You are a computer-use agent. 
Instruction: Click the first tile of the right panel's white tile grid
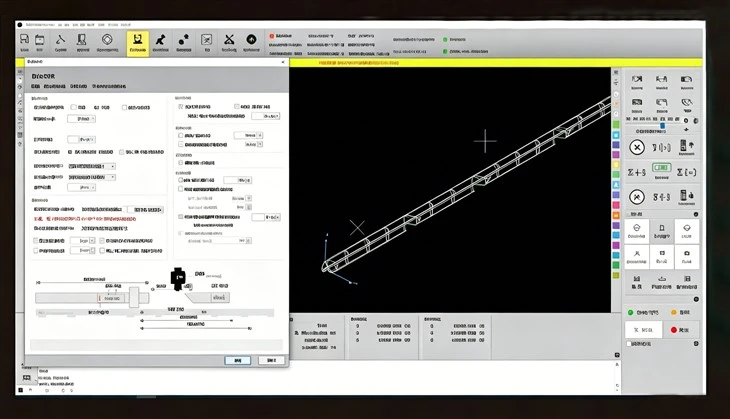pyautogui.click(x=637, y=231)
